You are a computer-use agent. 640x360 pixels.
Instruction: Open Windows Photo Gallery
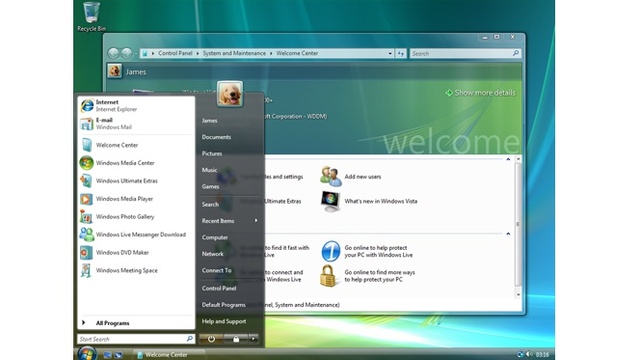[136, 217]
